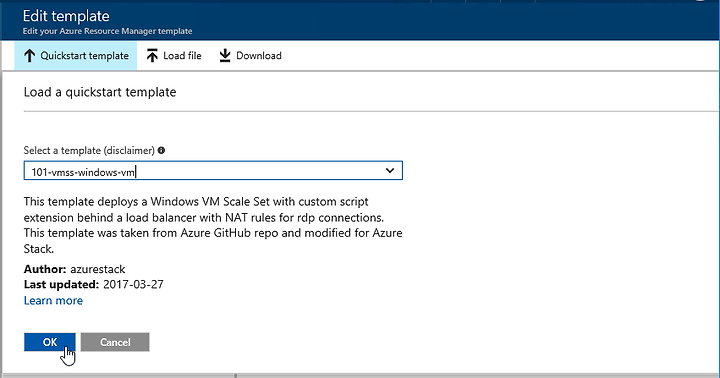Click the Quickstart template up-arrow icon
Screen dimensions: 720x378
pyautogui.click(x=29, y=56)
